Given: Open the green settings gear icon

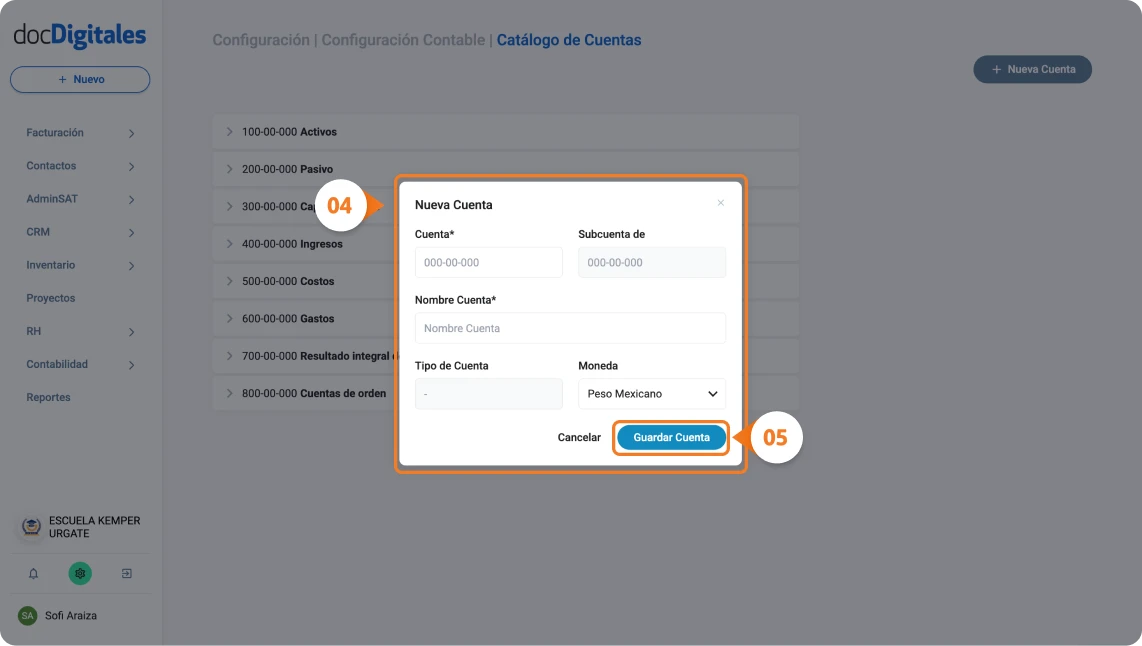Looking at the screenshot, I should (x=80, y=573).
